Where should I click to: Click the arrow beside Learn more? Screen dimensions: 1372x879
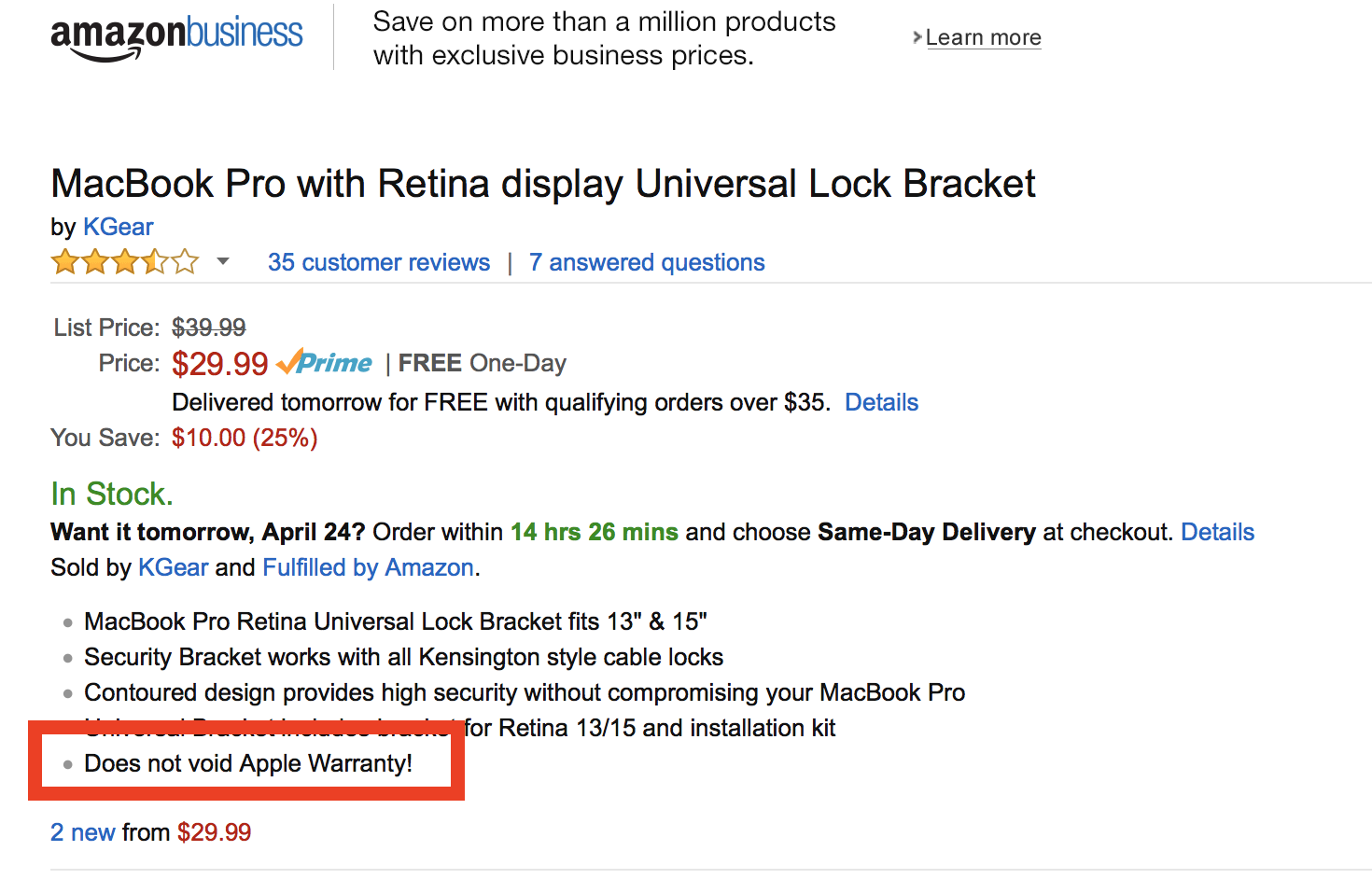(917, 37)
